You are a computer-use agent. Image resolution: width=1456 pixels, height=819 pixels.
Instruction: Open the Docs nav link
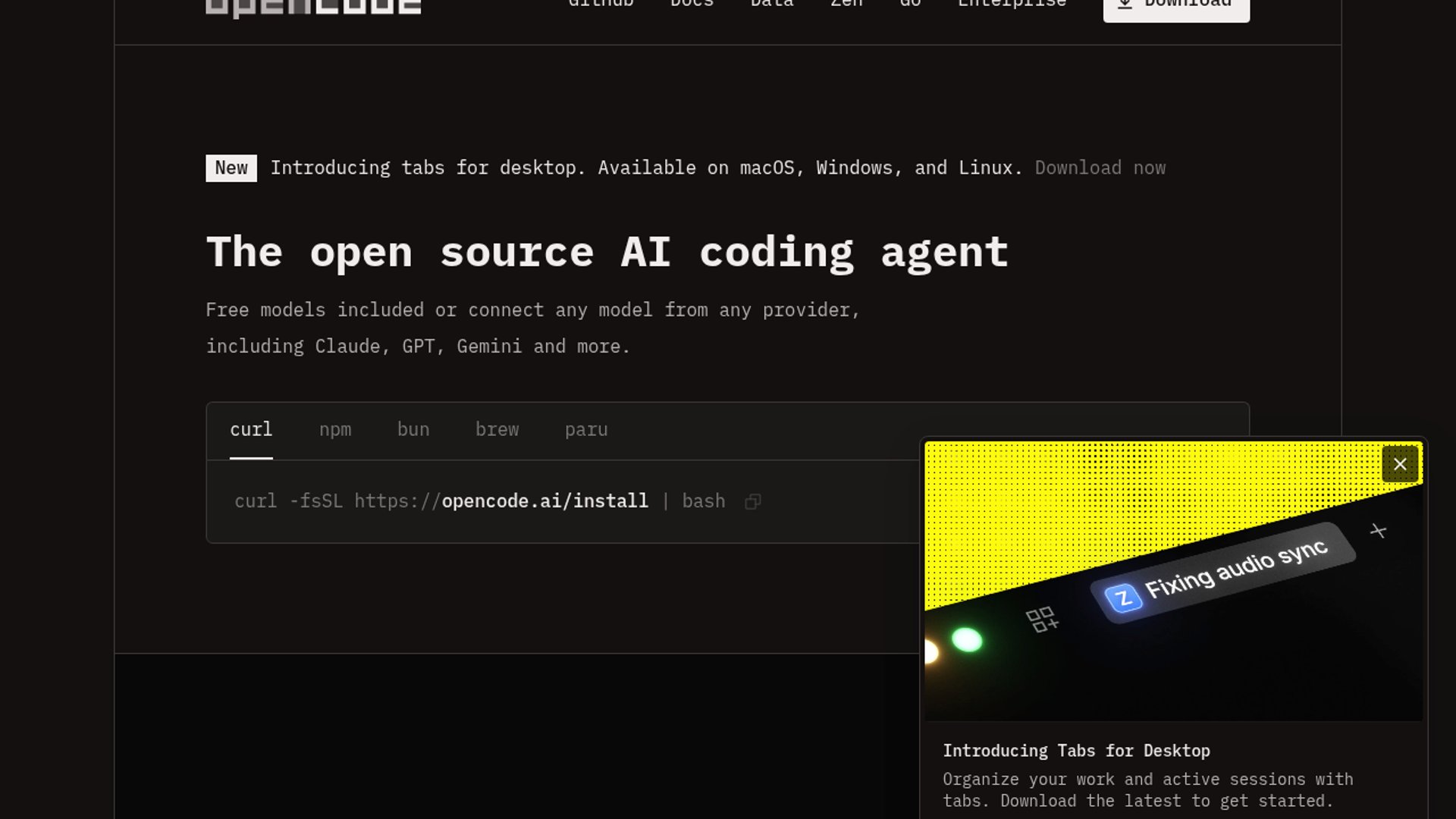point(692,5)
